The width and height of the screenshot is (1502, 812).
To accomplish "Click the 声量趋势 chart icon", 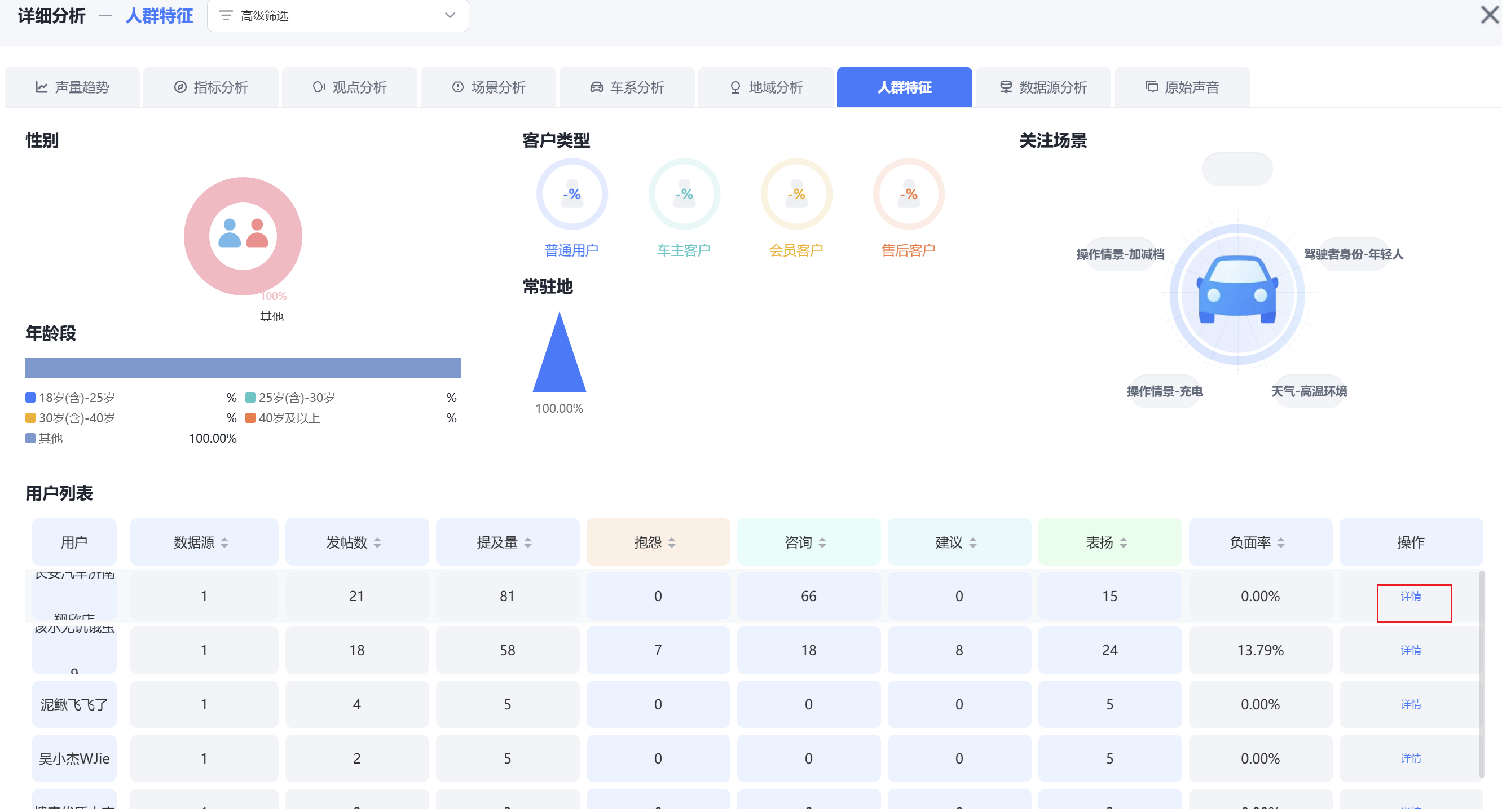I will tap(41, 87).
